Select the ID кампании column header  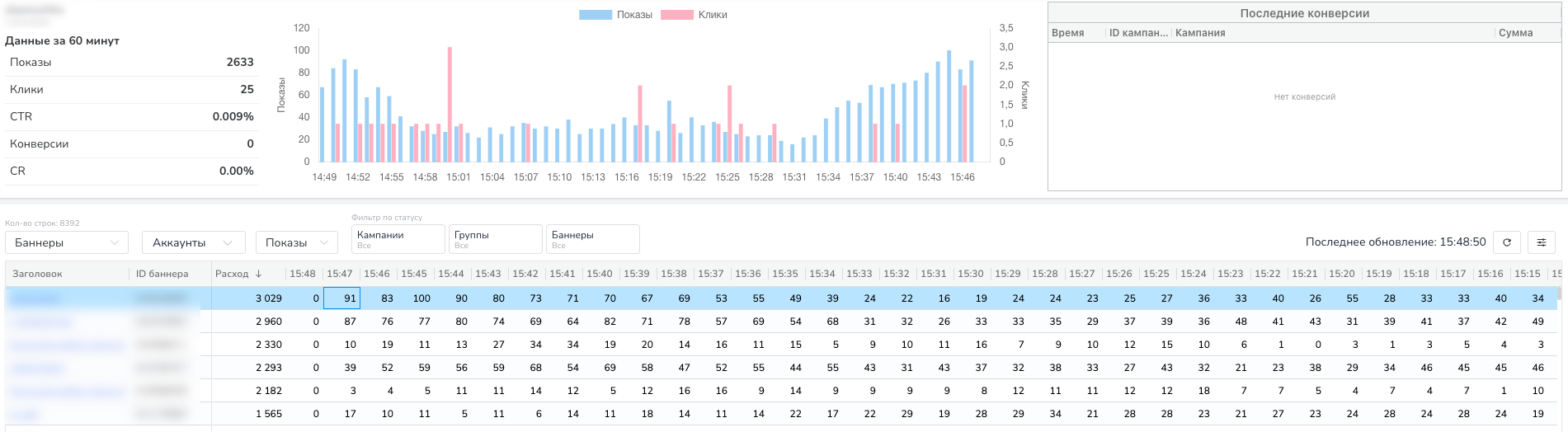pos(1138,33)
